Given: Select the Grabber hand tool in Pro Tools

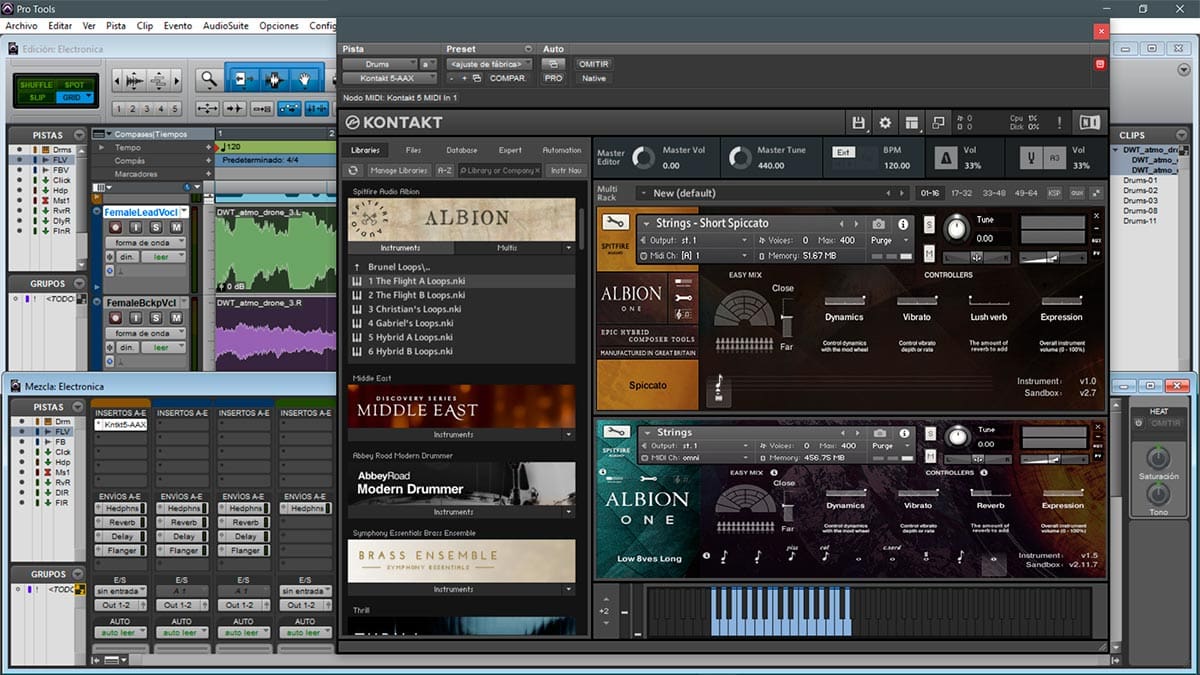Looking at the screenshot, I should pyautogui.click(x=305, y=80).
